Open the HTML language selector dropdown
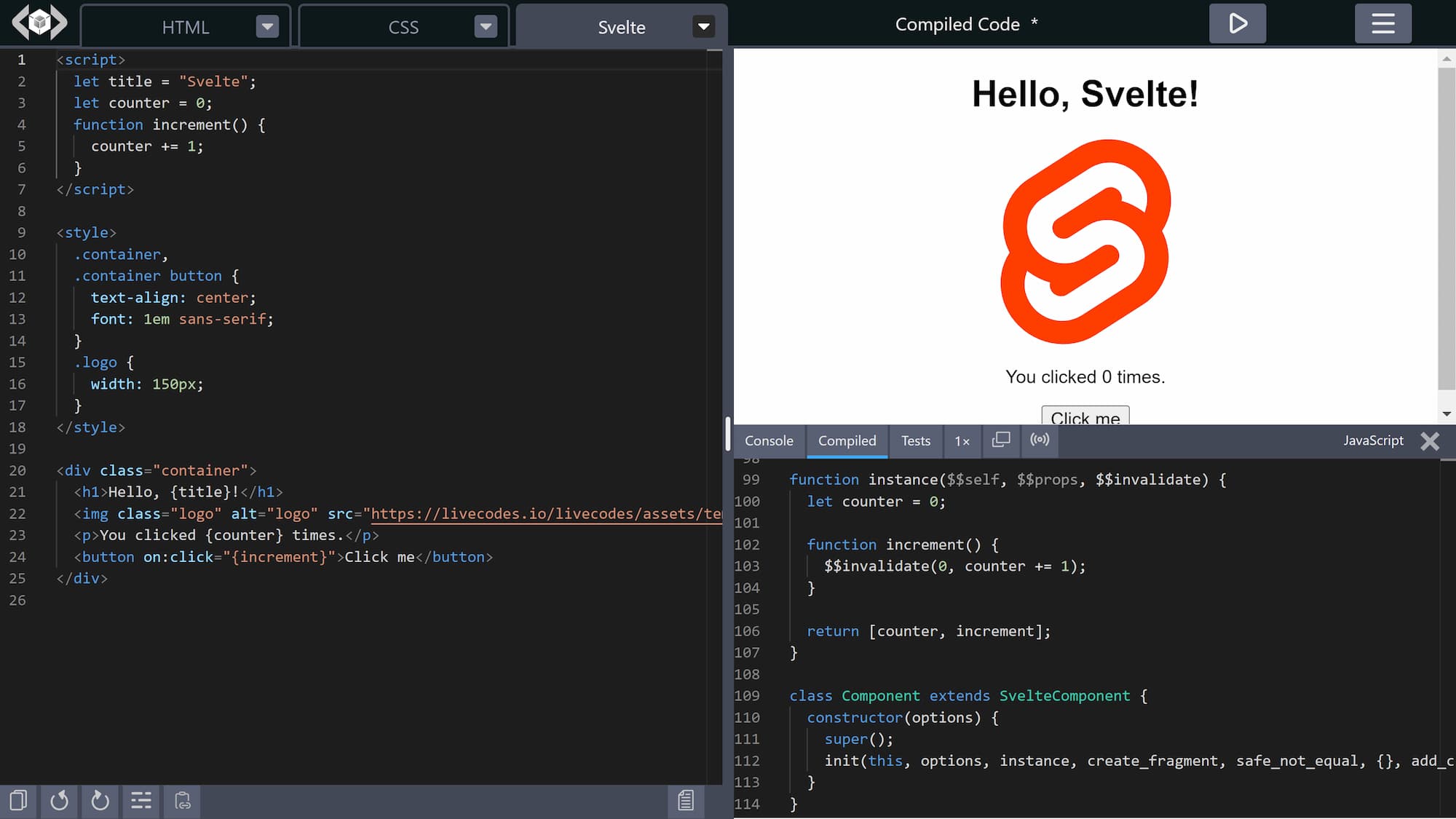The width and height of the screenshot is (1456, 819). [x=267, y=26]
